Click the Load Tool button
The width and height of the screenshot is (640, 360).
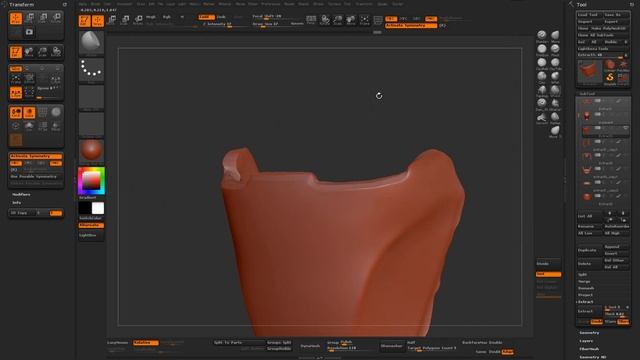(x=589, y=15)
